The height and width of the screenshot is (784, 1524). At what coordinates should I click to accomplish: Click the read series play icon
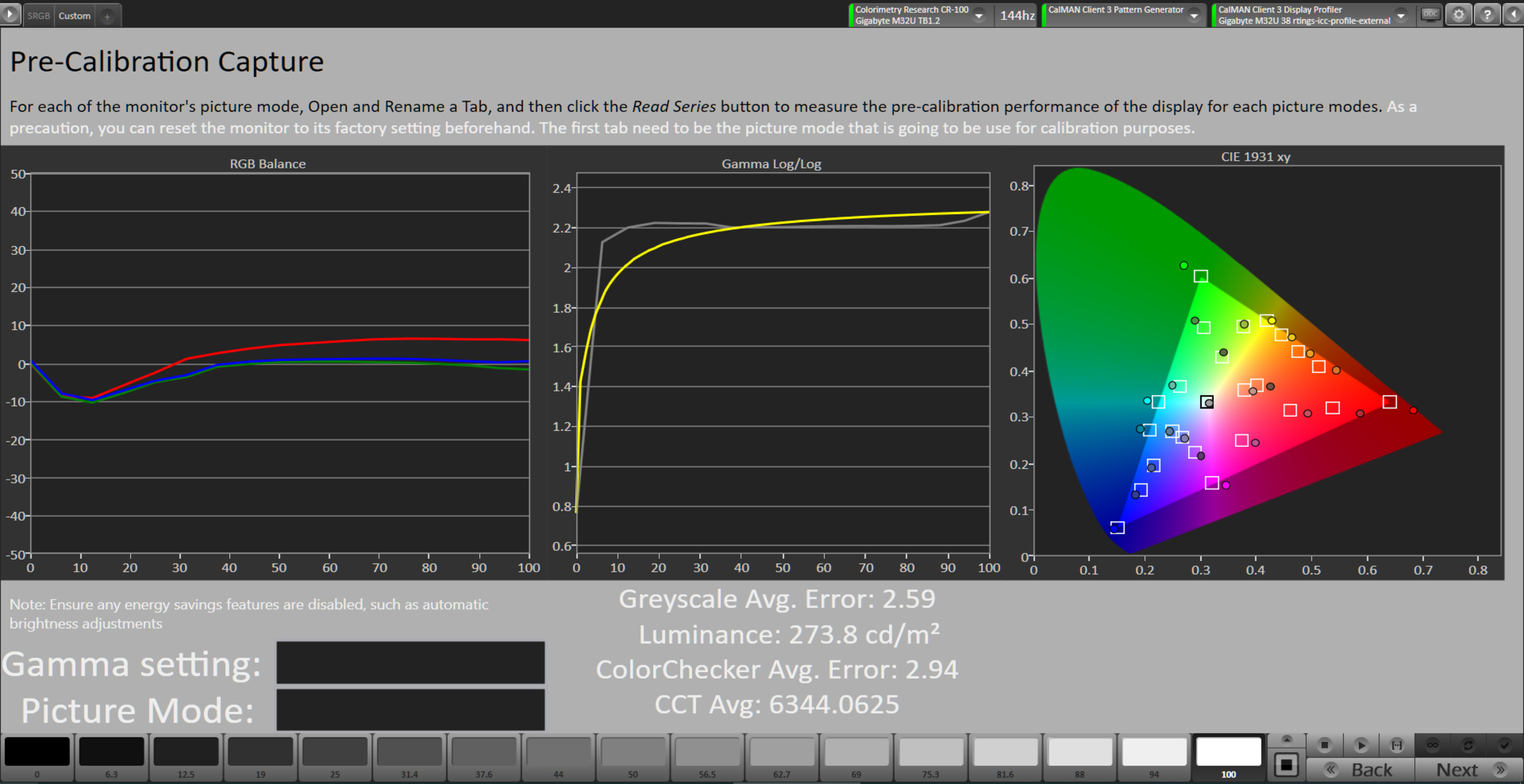1361,745
